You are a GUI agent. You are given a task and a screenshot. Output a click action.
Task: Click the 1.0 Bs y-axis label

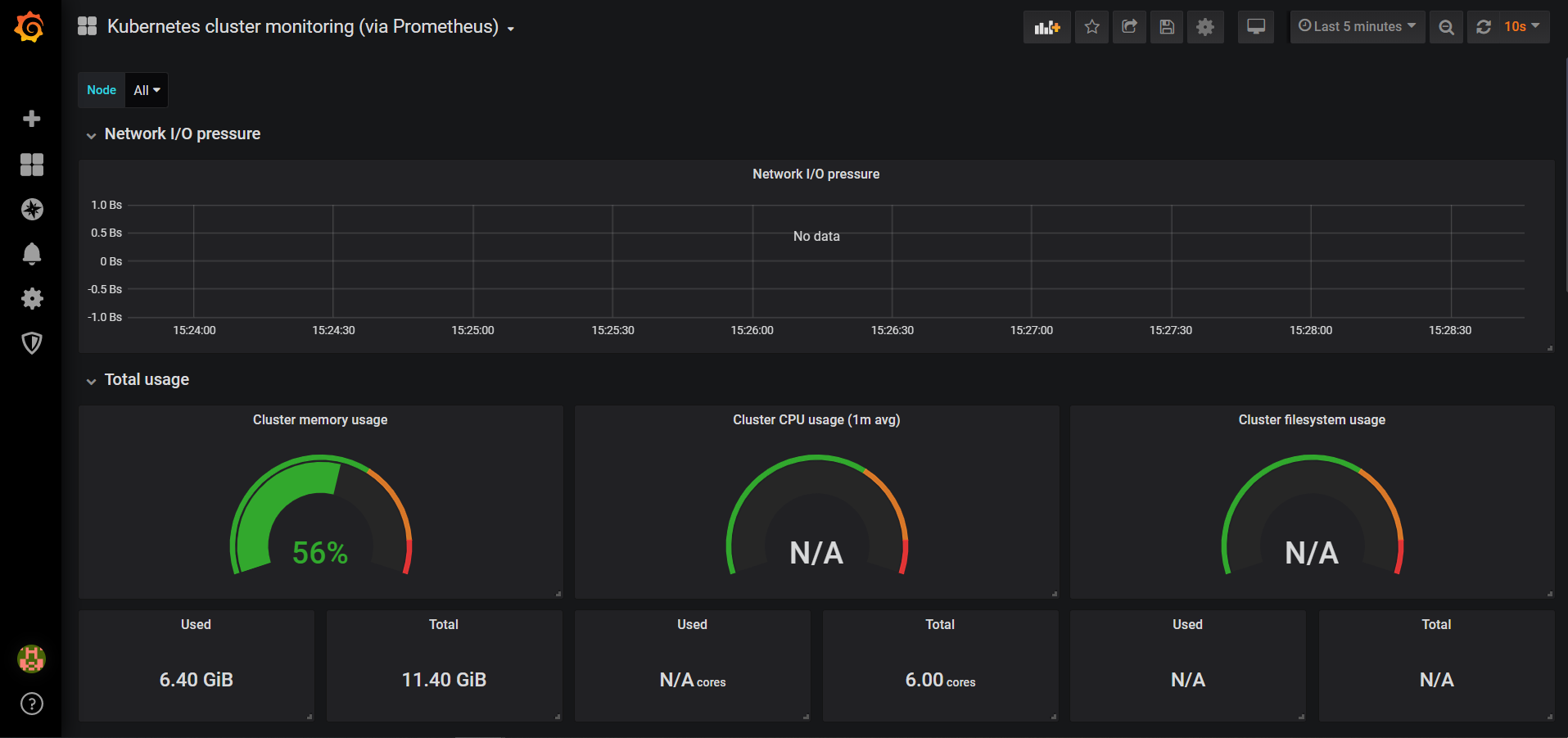[x=106, y=205]
